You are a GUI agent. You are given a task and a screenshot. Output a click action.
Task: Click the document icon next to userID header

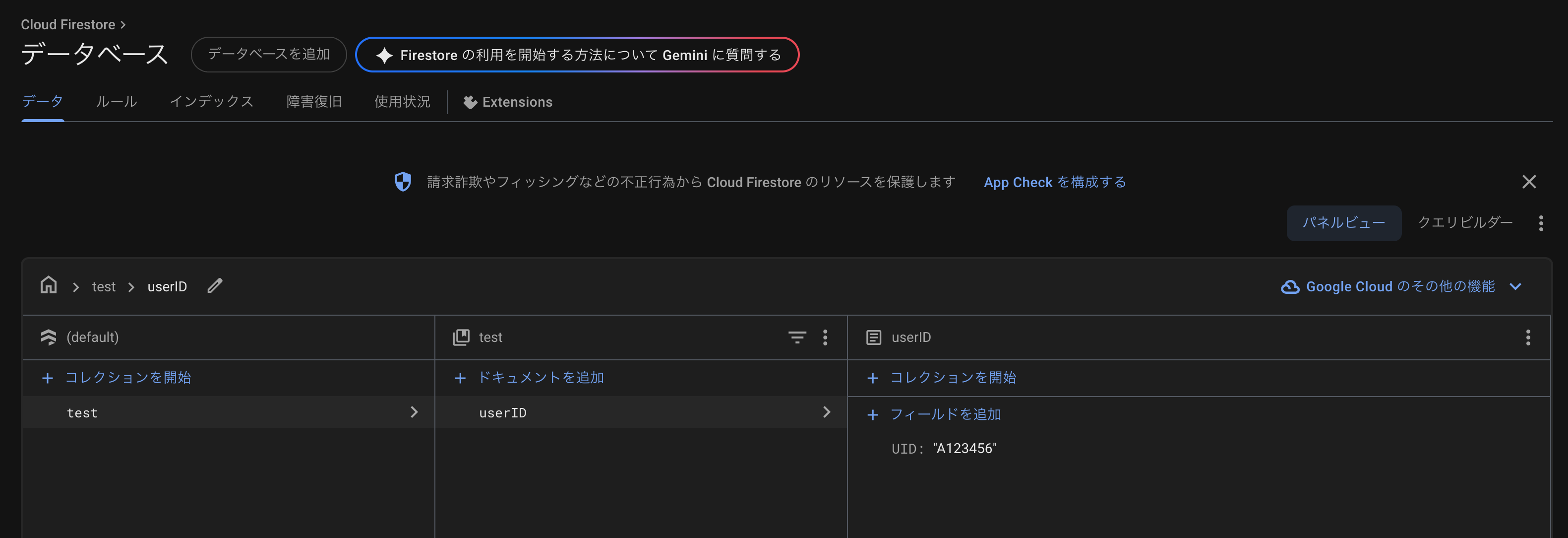[875, 336]
